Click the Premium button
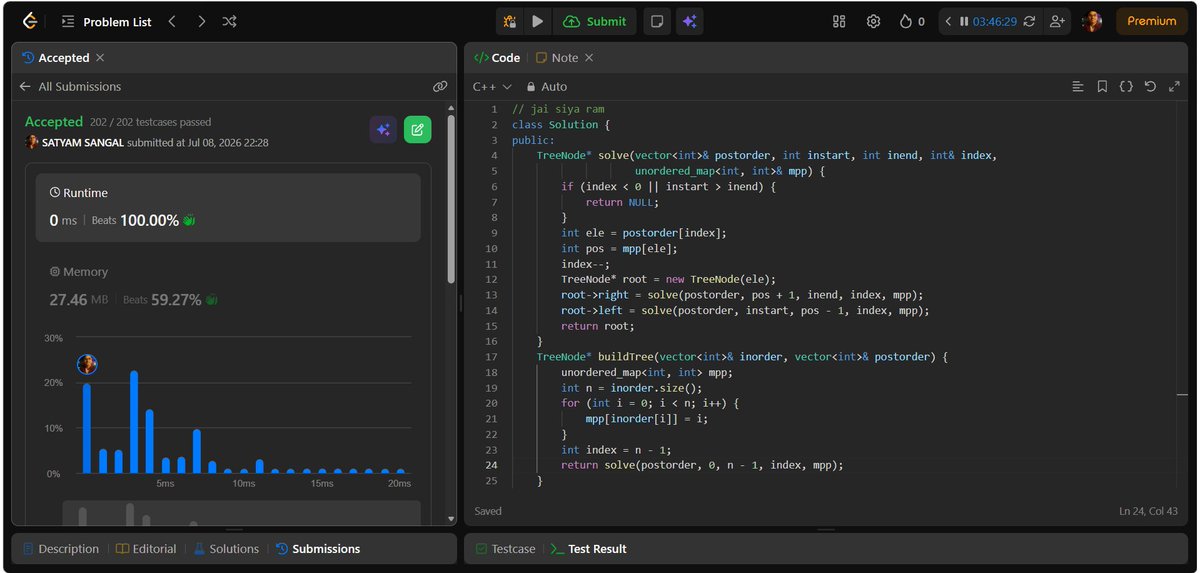 1152,21
